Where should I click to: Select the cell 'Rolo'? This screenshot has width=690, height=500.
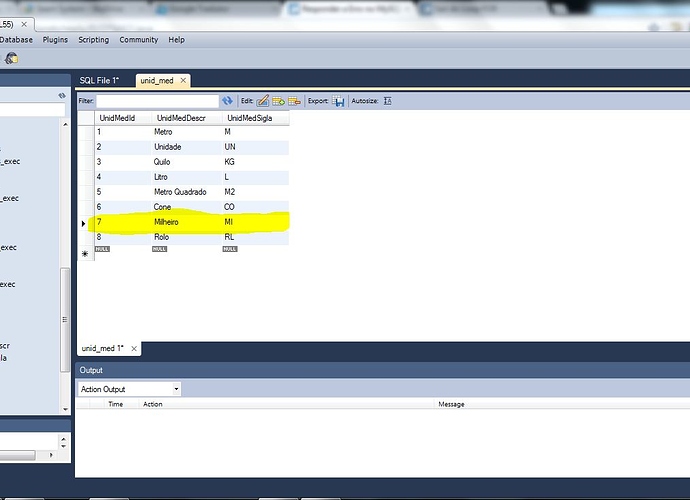click(x=187, y=237)
